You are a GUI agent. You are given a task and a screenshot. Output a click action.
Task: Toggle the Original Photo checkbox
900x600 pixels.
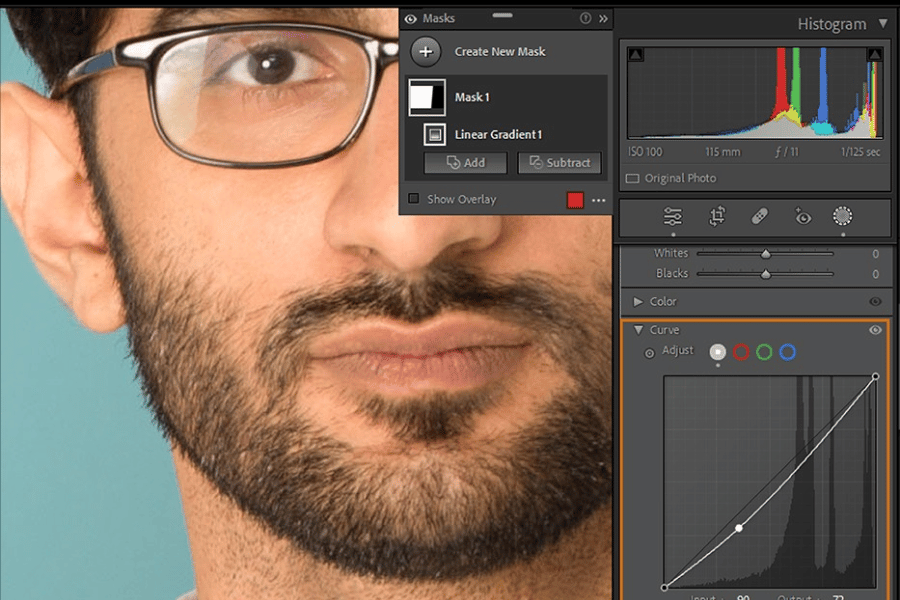632,179
